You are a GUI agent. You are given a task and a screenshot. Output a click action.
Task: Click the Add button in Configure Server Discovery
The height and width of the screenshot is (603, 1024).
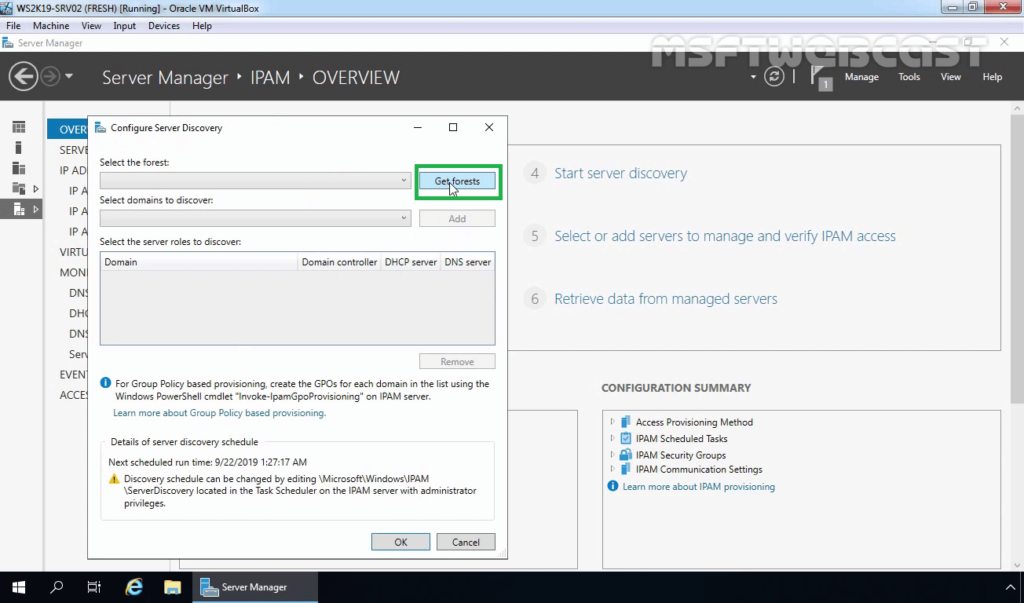pos(457,218)
